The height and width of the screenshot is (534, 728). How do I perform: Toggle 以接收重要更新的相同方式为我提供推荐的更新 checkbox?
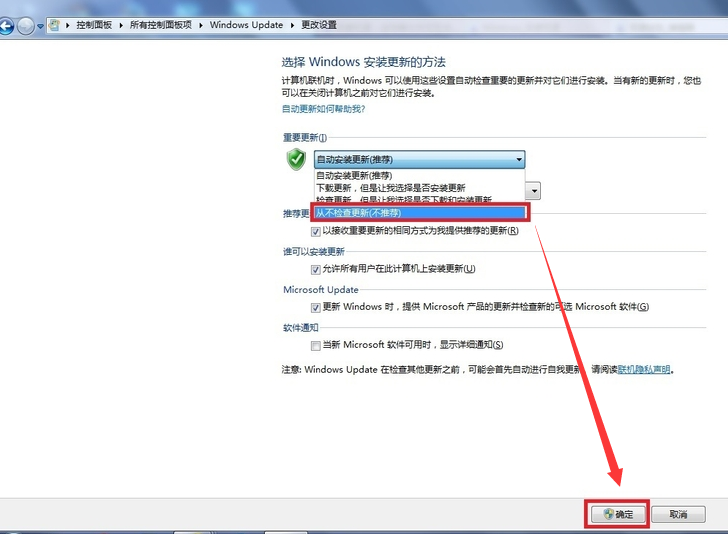tap(316, 231)
